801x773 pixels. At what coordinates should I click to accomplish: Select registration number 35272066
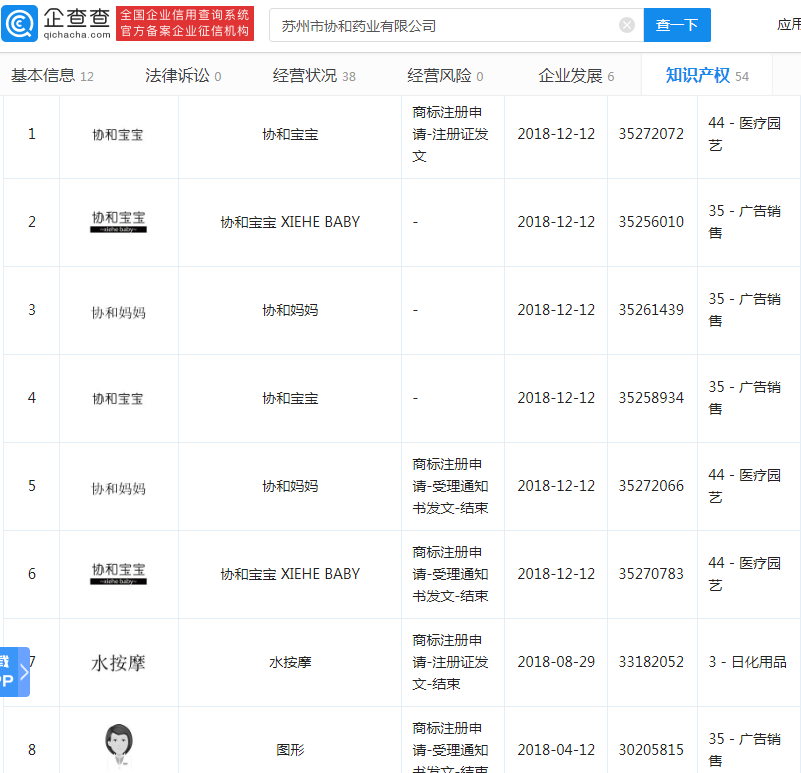(651, 486)
